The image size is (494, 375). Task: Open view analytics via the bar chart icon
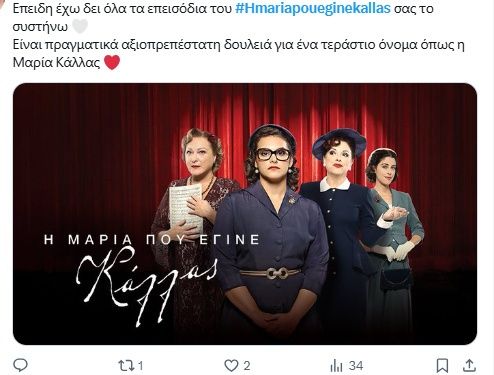click(336, 366)
